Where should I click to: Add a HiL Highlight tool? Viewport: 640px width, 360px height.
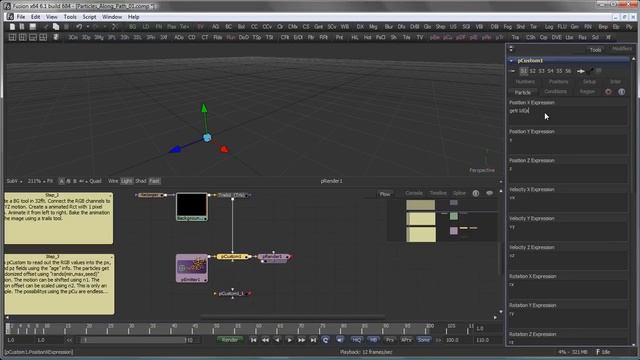click(355, 37)
